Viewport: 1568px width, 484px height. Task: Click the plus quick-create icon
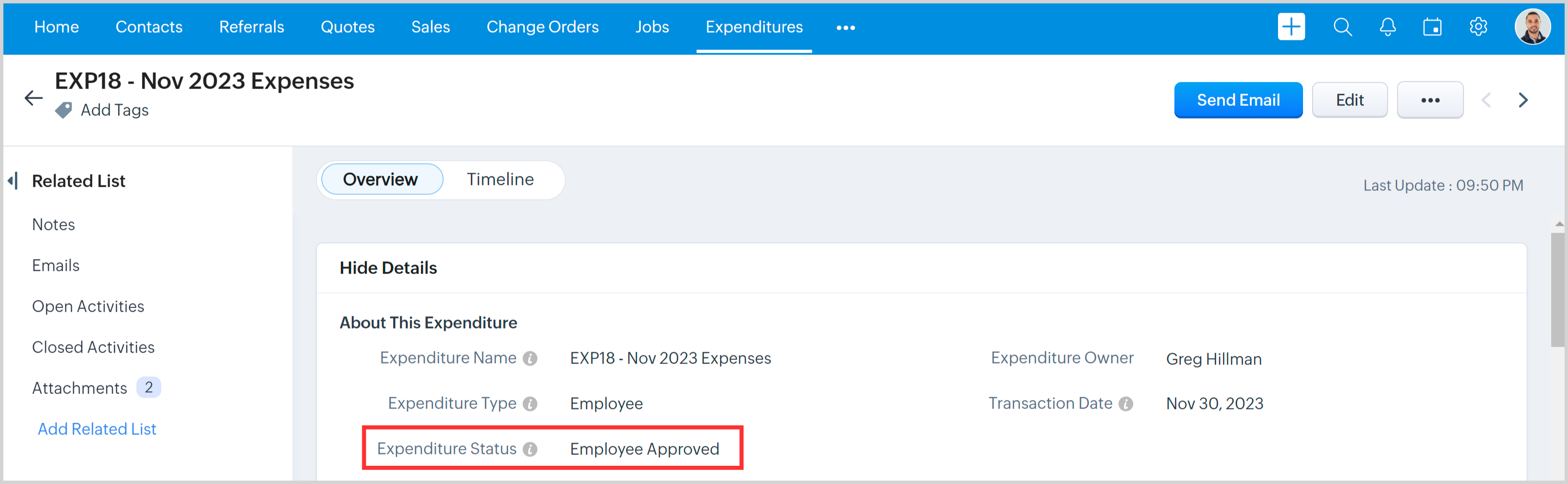click(1290, 27)
